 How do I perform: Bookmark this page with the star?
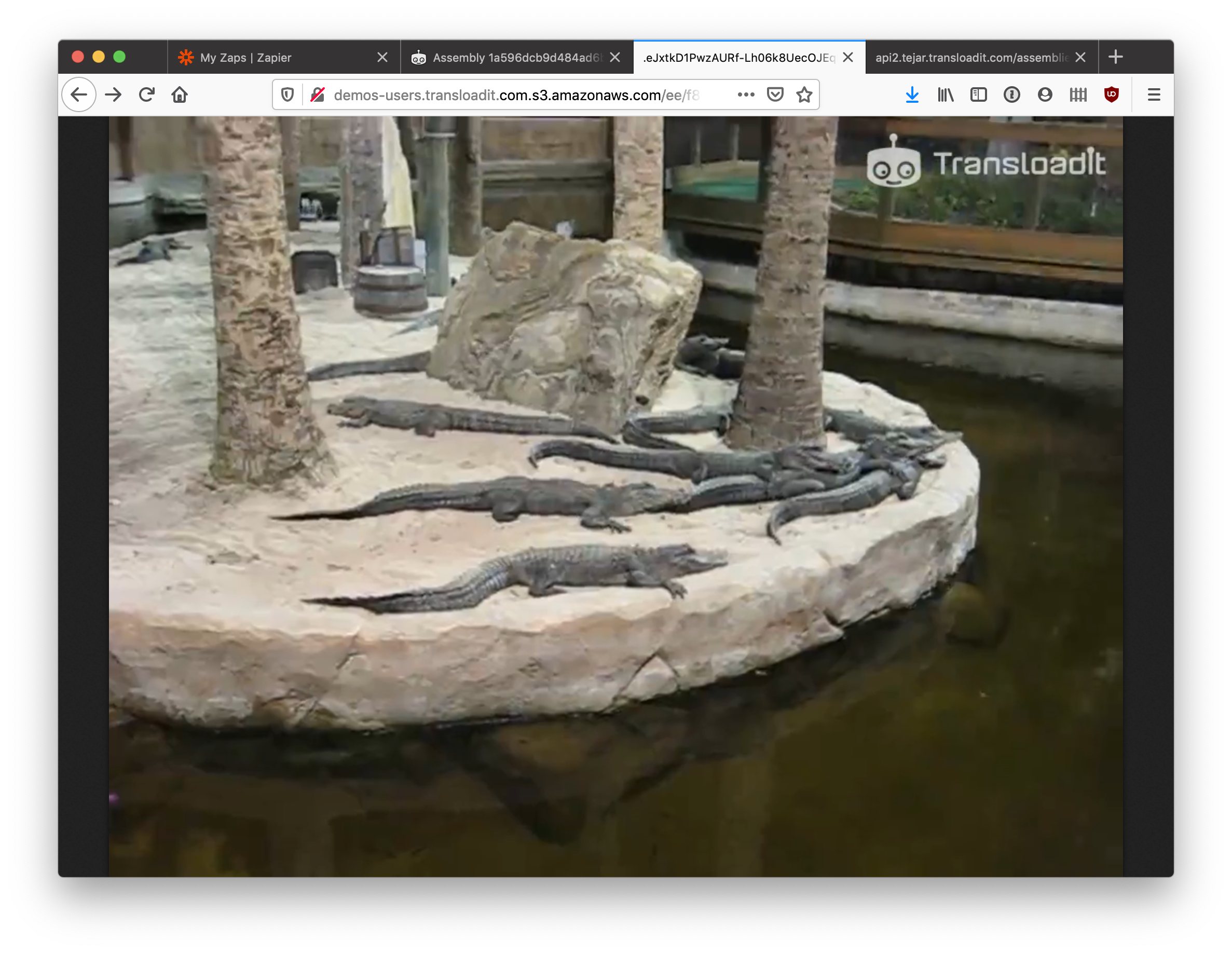804,95
